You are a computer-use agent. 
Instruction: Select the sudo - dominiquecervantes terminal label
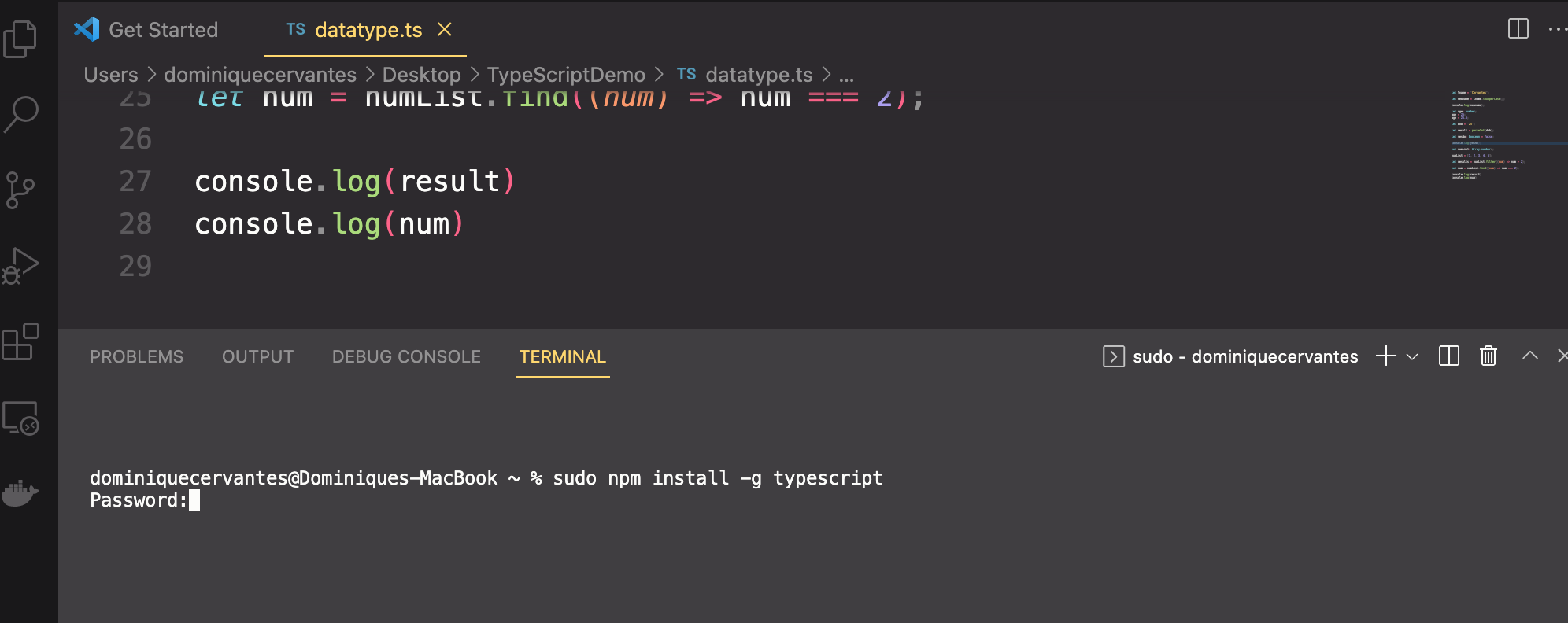pyautogui.click(x=1245, y=356)
